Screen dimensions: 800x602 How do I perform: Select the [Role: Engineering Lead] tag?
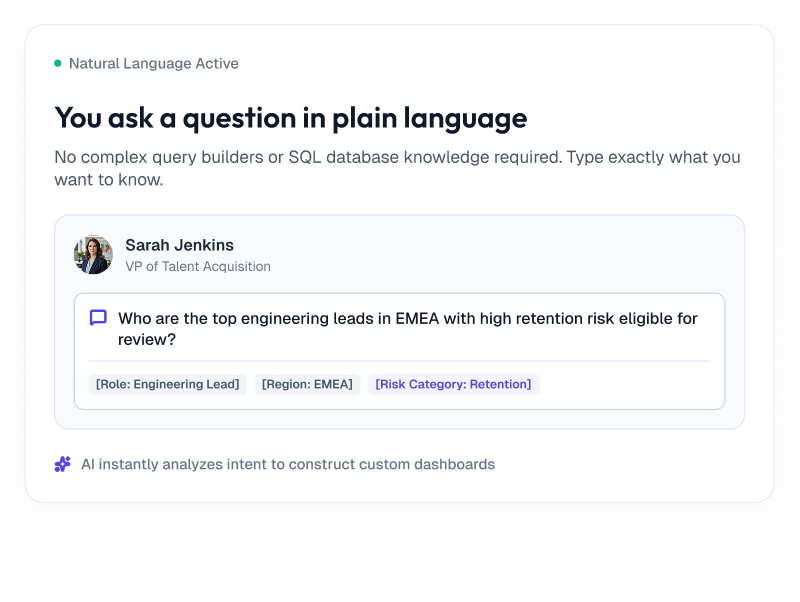[x=167, y=384]
